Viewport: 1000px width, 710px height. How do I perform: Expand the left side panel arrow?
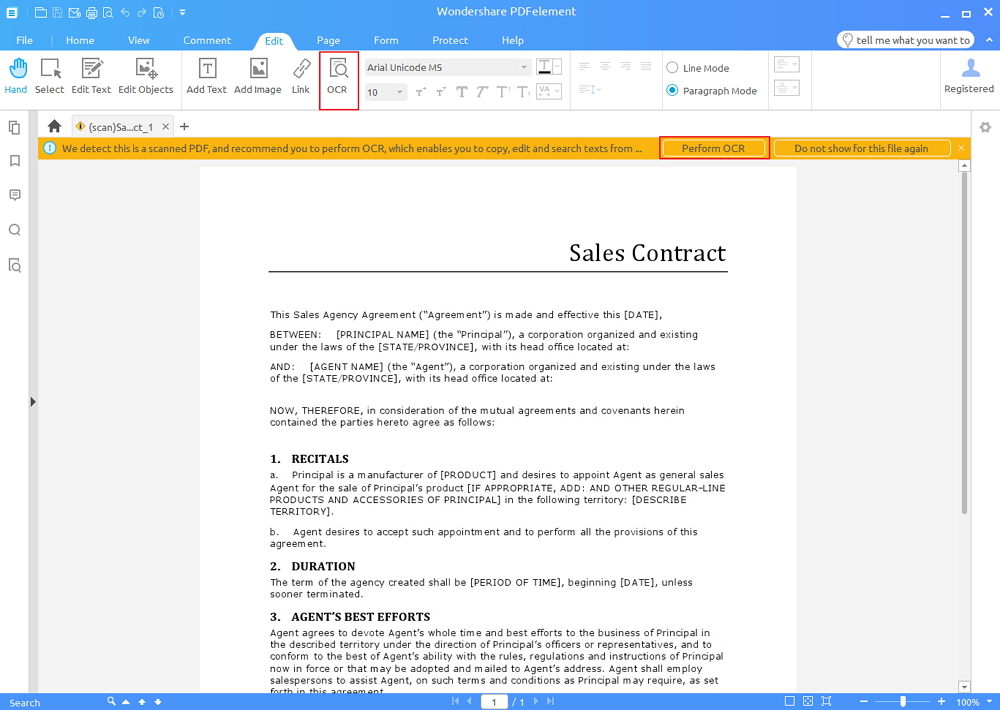(33, 402)
